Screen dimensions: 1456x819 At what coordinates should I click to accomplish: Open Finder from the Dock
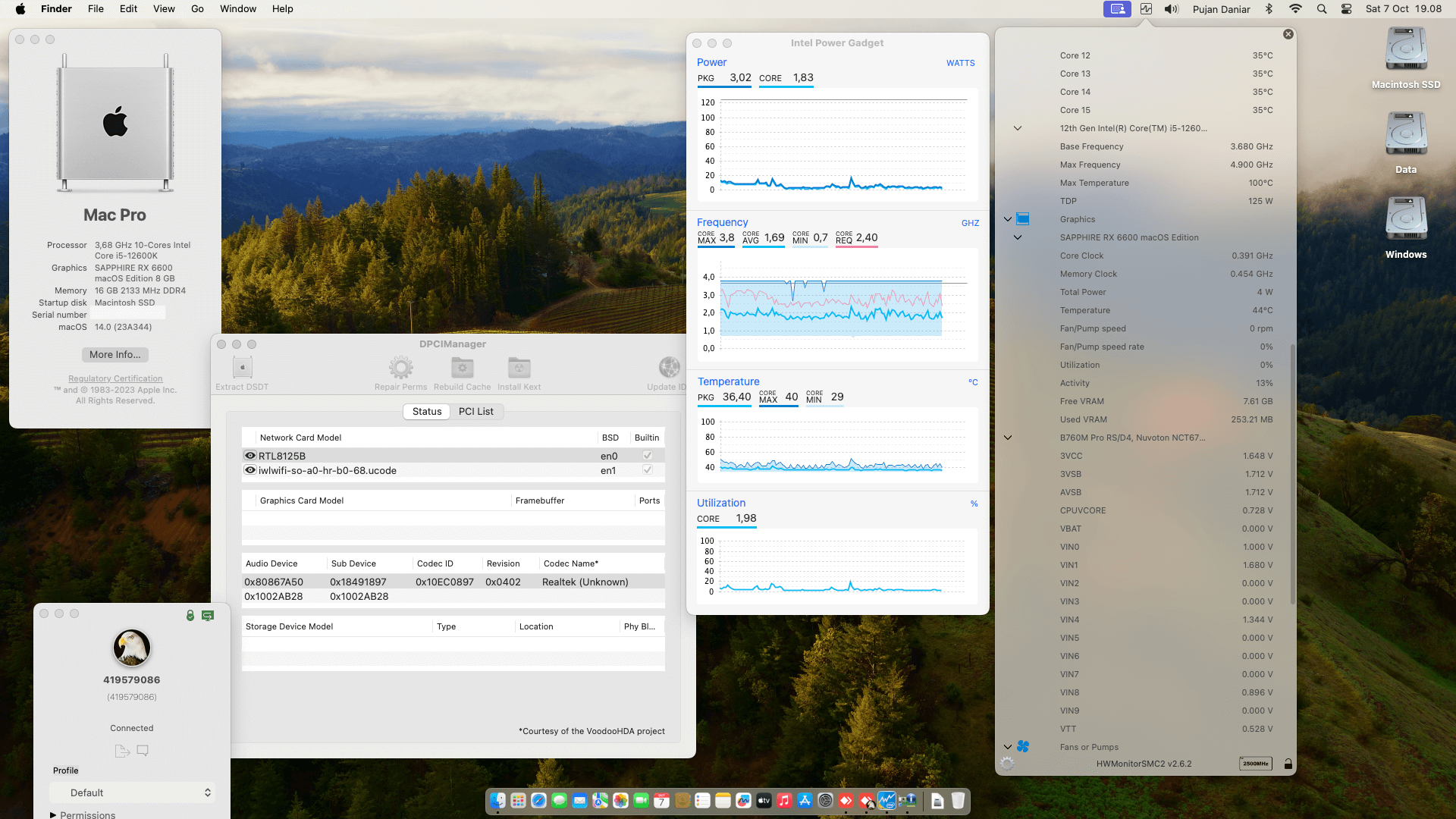click(x=497, y=800)
